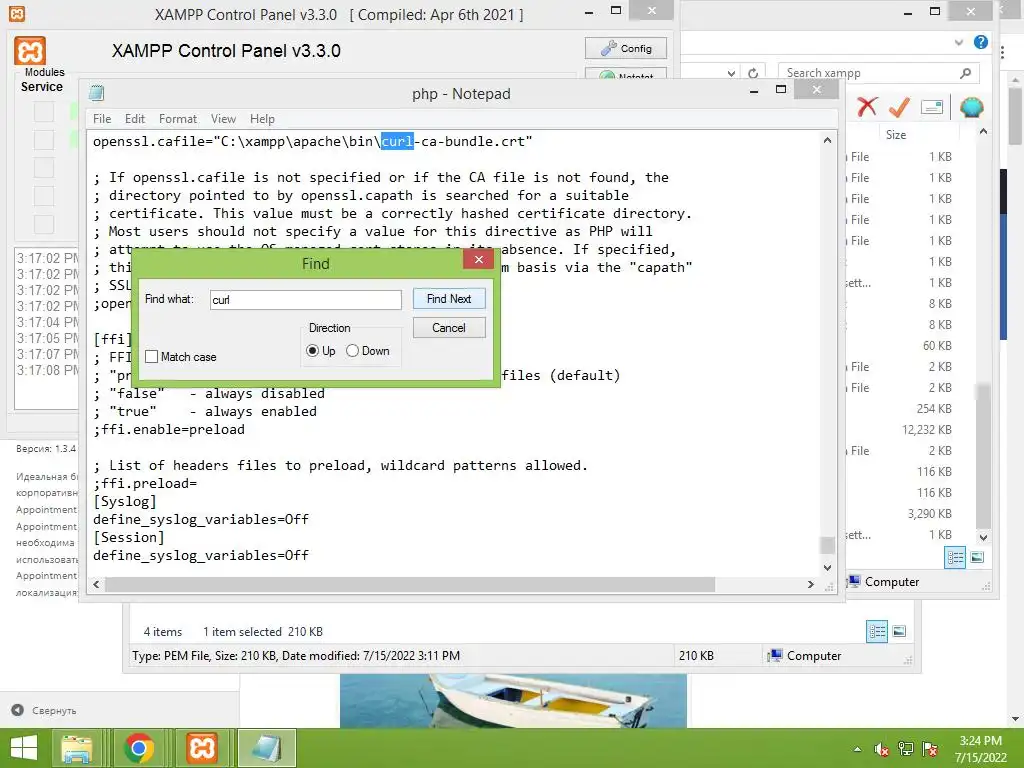
Task: Click the rename card icon in Explorer
Action: (932, 106)
